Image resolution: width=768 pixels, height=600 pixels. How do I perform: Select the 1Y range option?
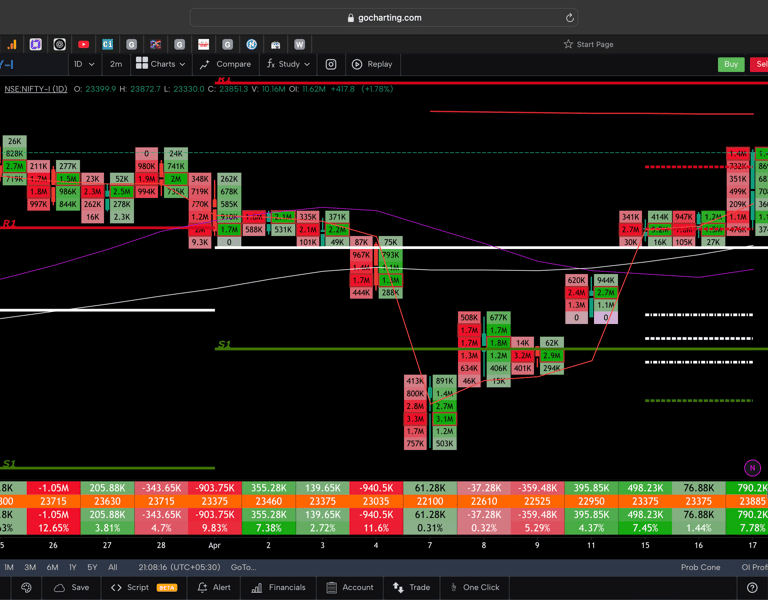(x=72, y=567)
